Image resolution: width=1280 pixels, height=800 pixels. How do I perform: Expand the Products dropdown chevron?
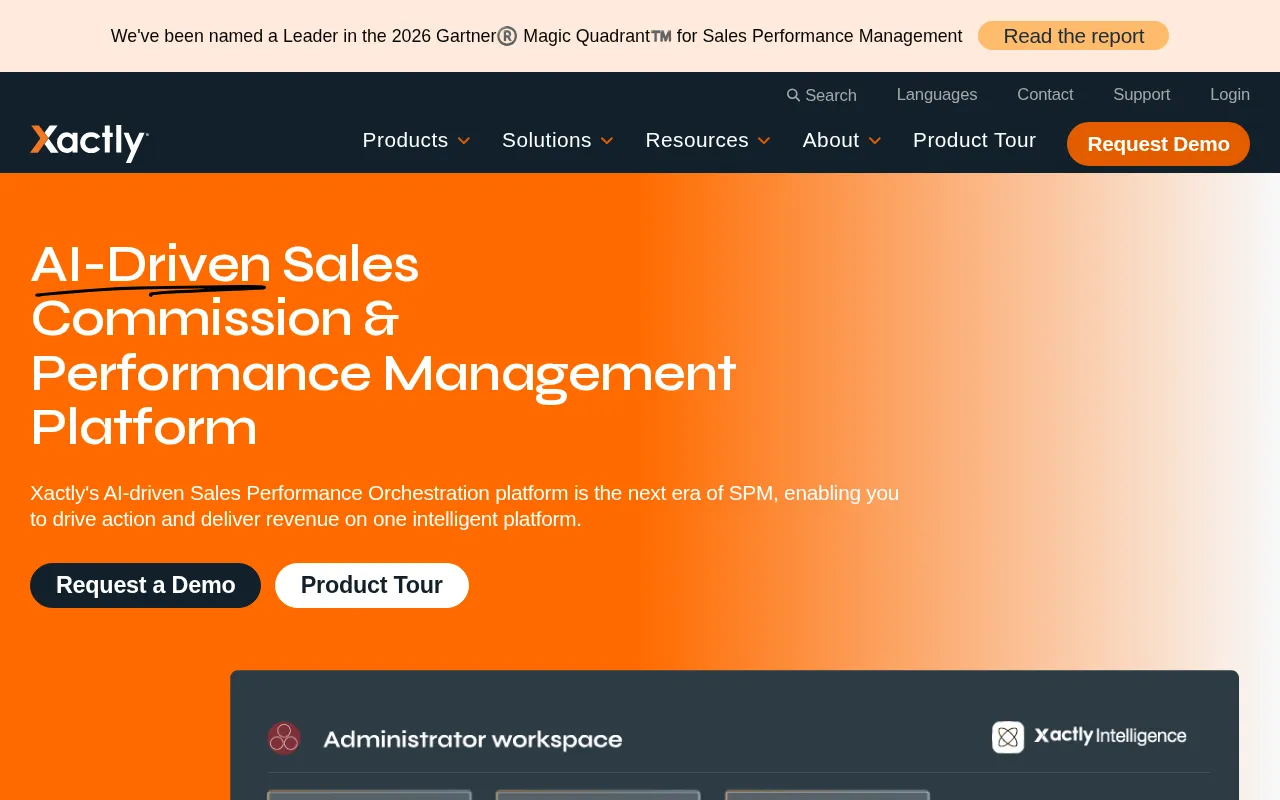click(x=464, y=141)
